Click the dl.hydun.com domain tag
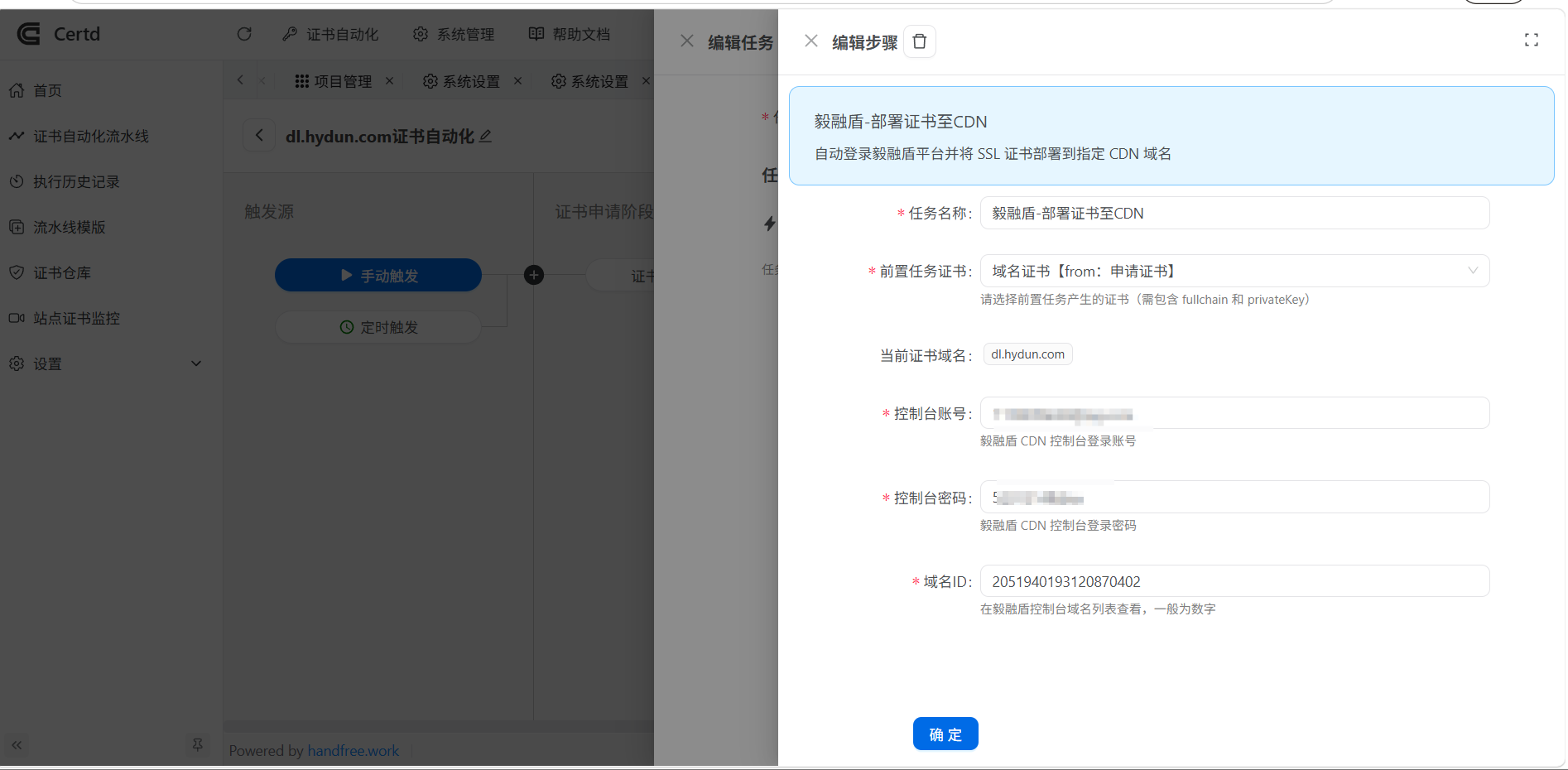Viewport: 1568px width, 770px height. pos(1027,354)
